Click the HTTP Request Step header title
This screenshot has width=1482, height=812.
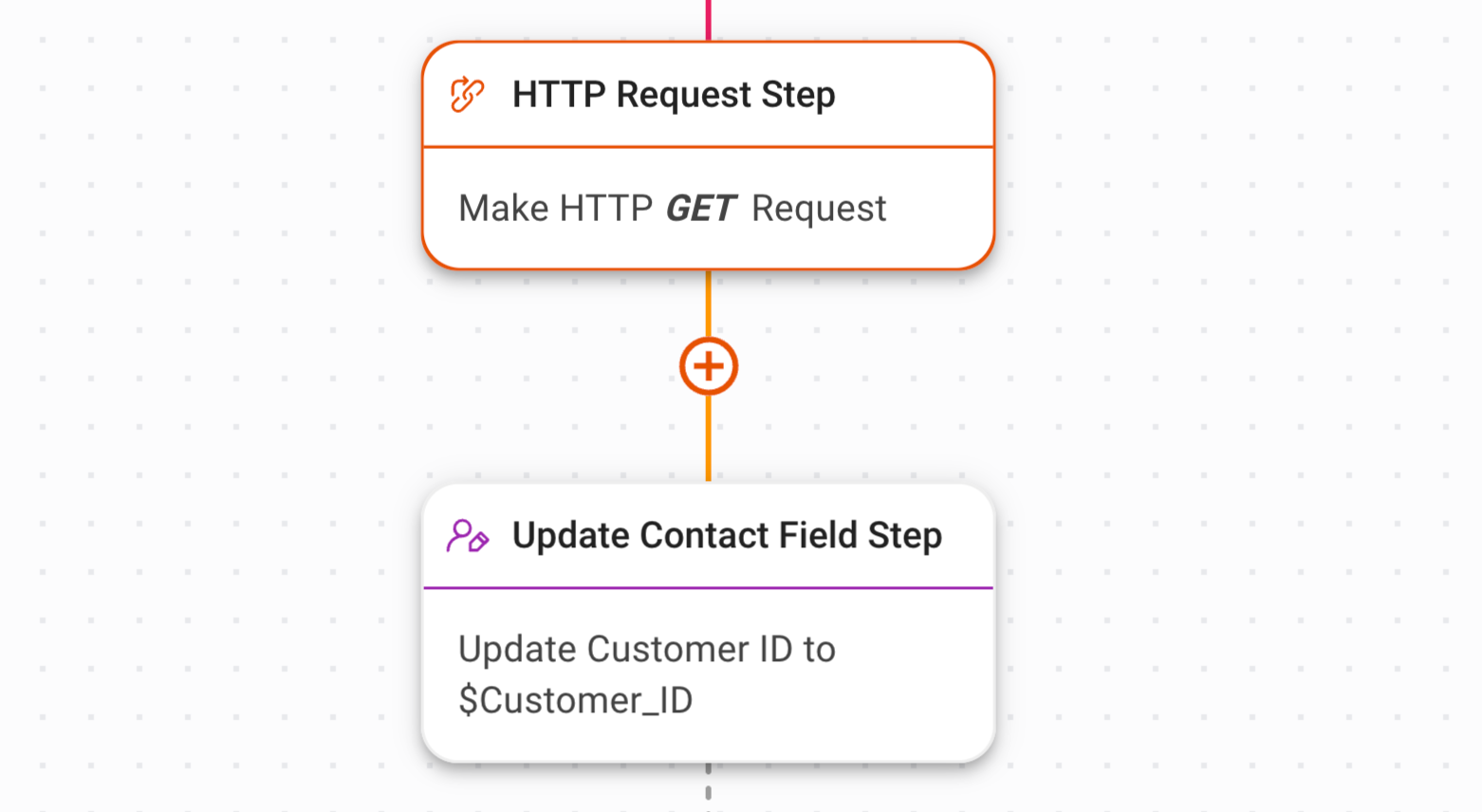click(675, 93)
